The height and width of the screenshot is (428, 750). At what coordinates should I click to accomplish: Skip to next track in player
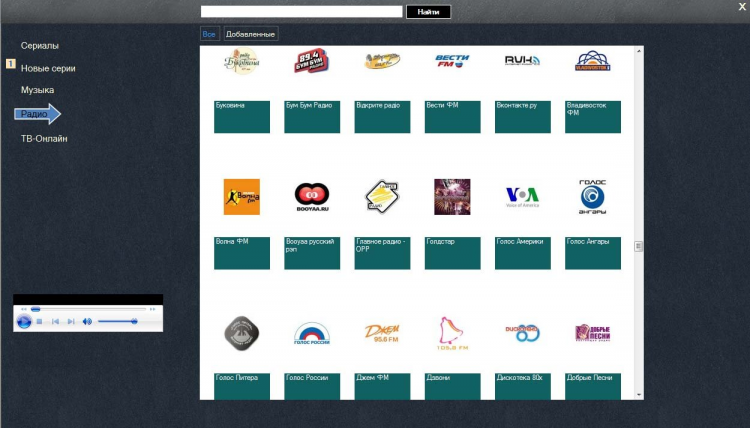pyautogui.click(x=71, y=321)
